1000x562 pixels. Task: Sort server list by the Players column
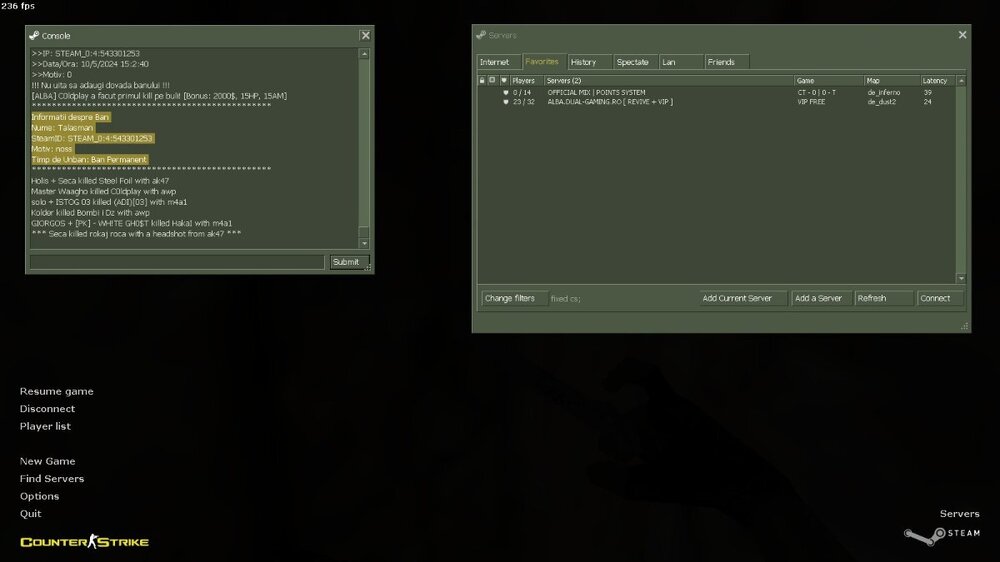pyautogui.click(x=525, y=80)
